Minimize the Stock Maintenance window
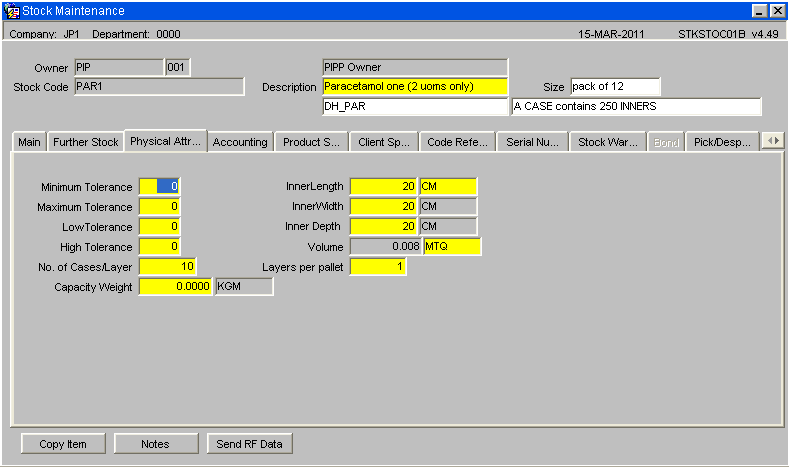Viewport: 789px width, 467px height. [x=759, y=11]
